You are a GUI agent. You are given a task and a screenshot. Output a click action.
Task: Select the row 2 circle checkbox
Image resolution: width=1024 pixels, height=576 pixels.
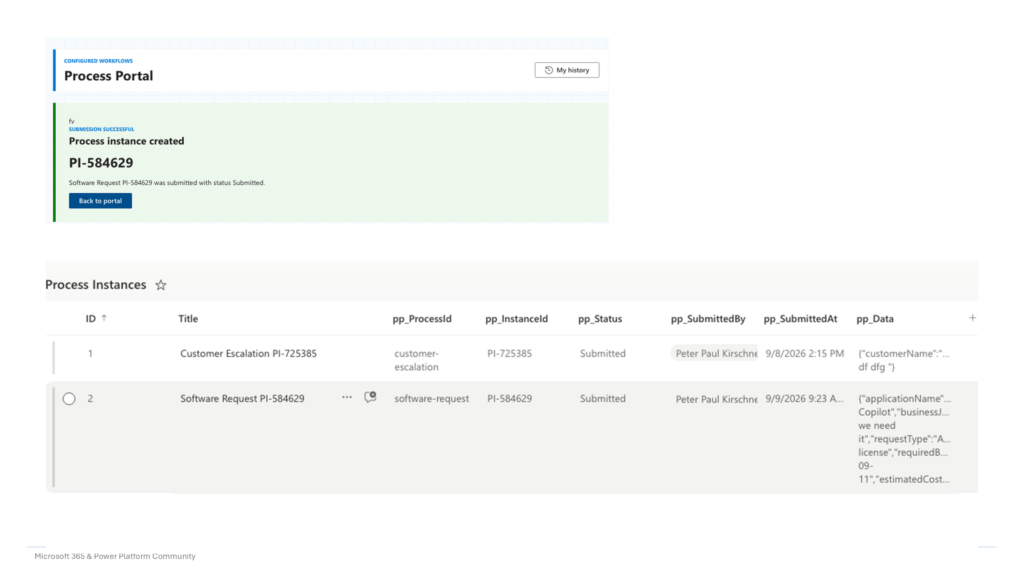point(69,398)
